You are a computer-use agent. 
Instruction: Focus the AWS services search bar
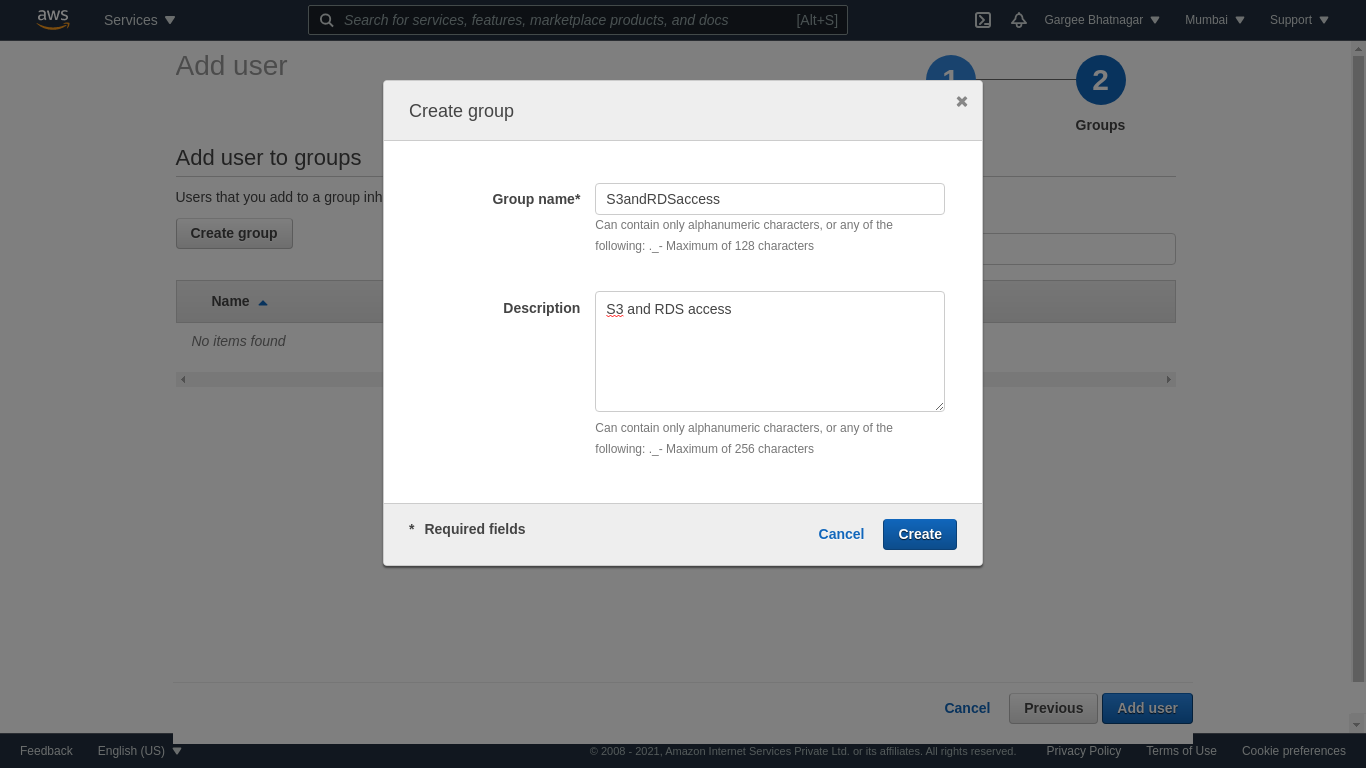[x=578, y=20]
